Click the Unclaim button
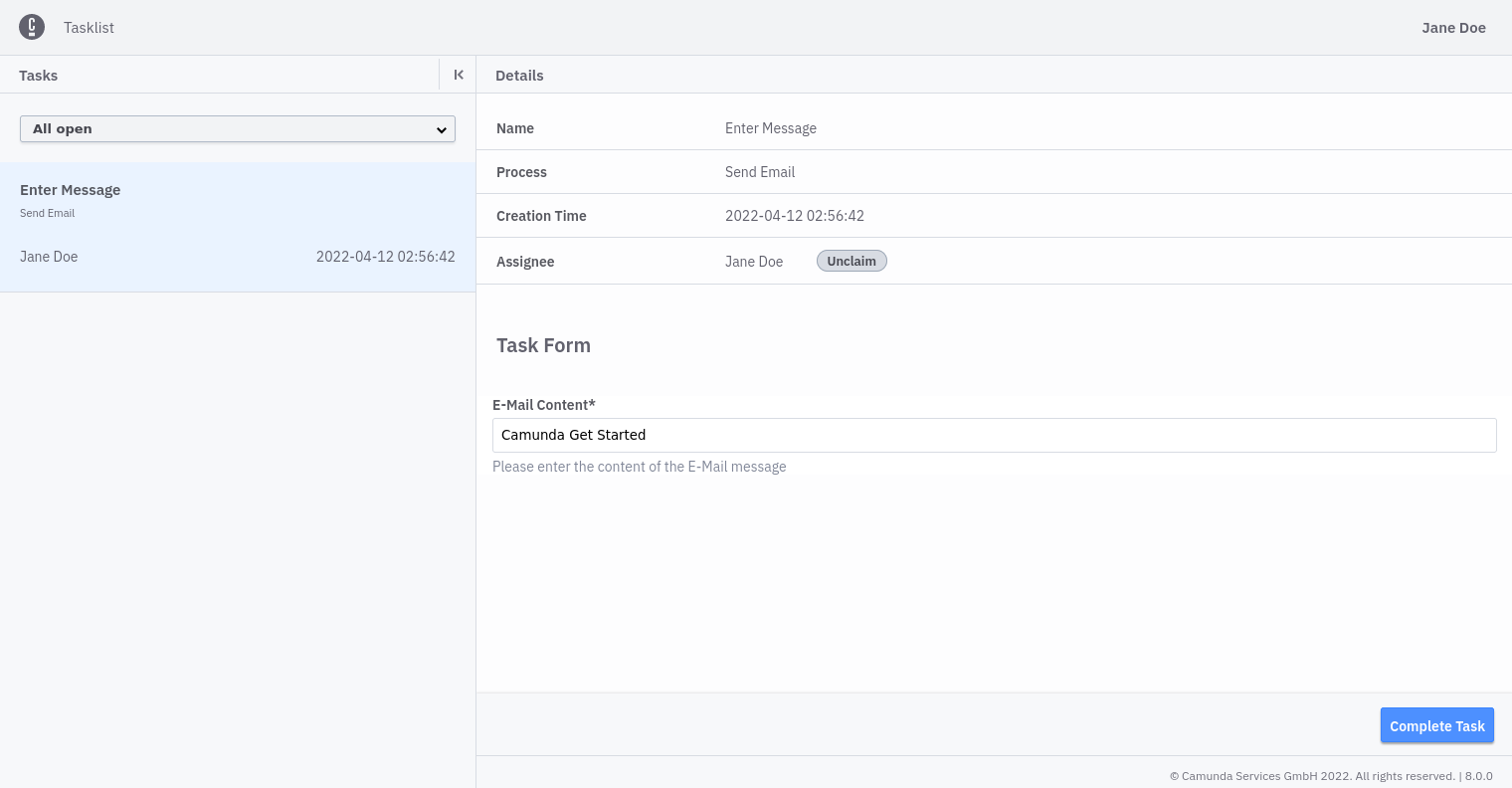This screenshot has height=788, width=1512. [x=851, y=261]
